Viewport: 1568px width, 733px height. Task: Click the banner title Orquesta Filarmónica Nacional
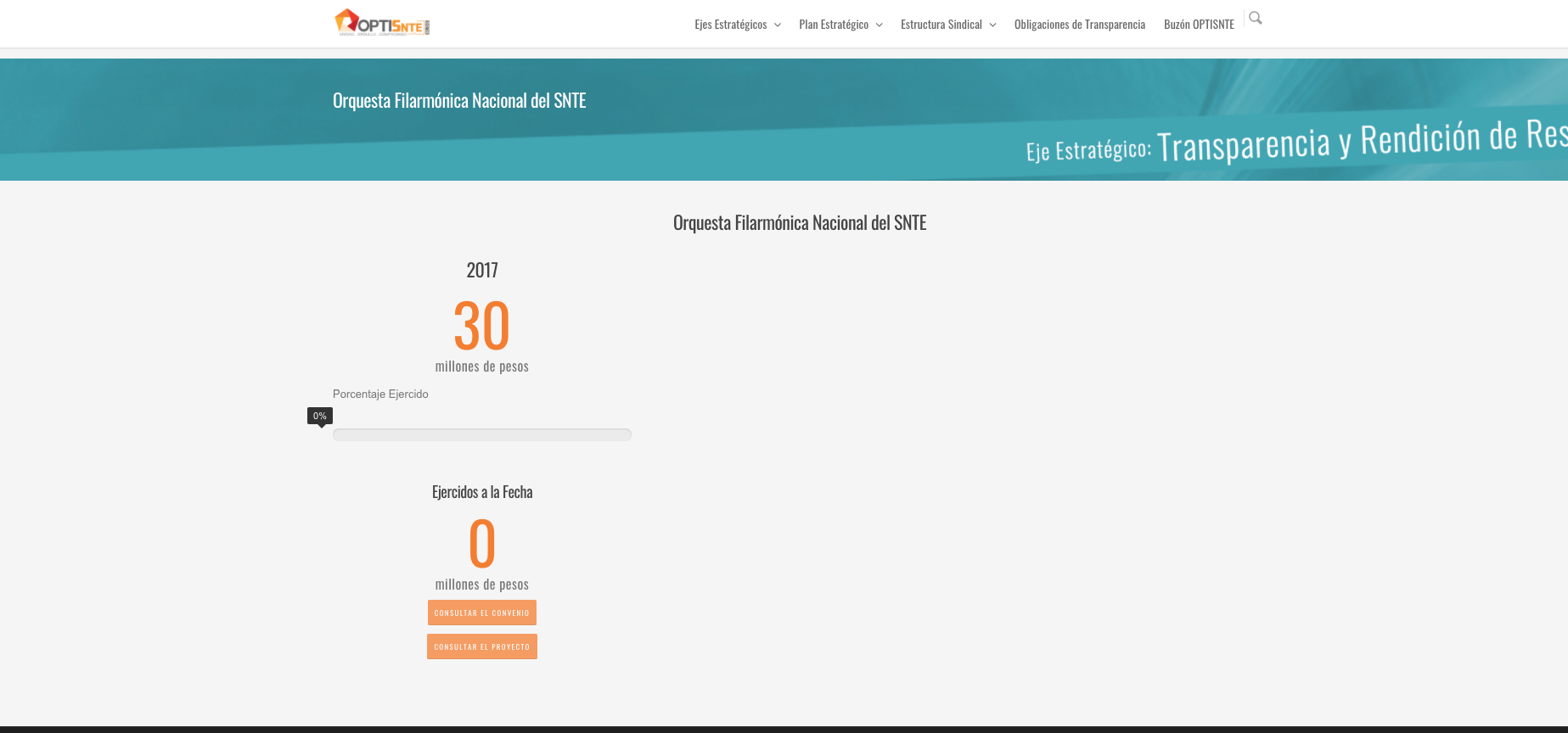(x=459, y=101)
